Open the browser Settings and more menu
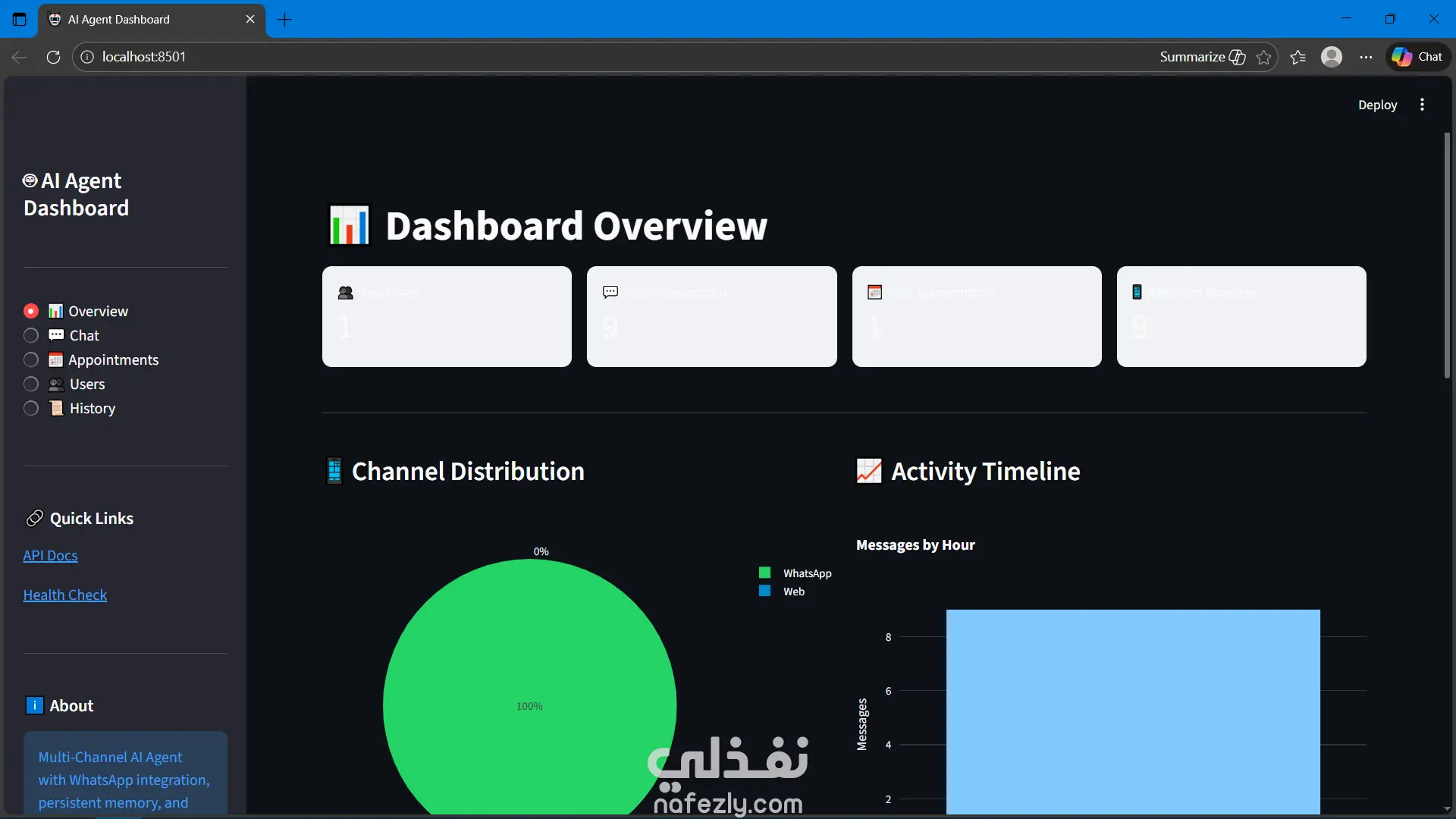The height and width of the screenshot is (819, 1456). [1366, 57]
